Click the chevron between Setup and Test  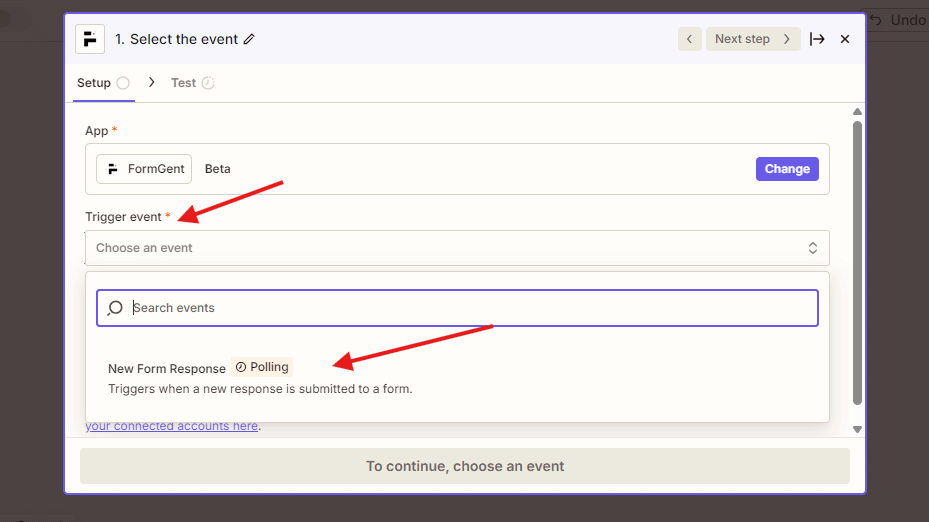152,82
